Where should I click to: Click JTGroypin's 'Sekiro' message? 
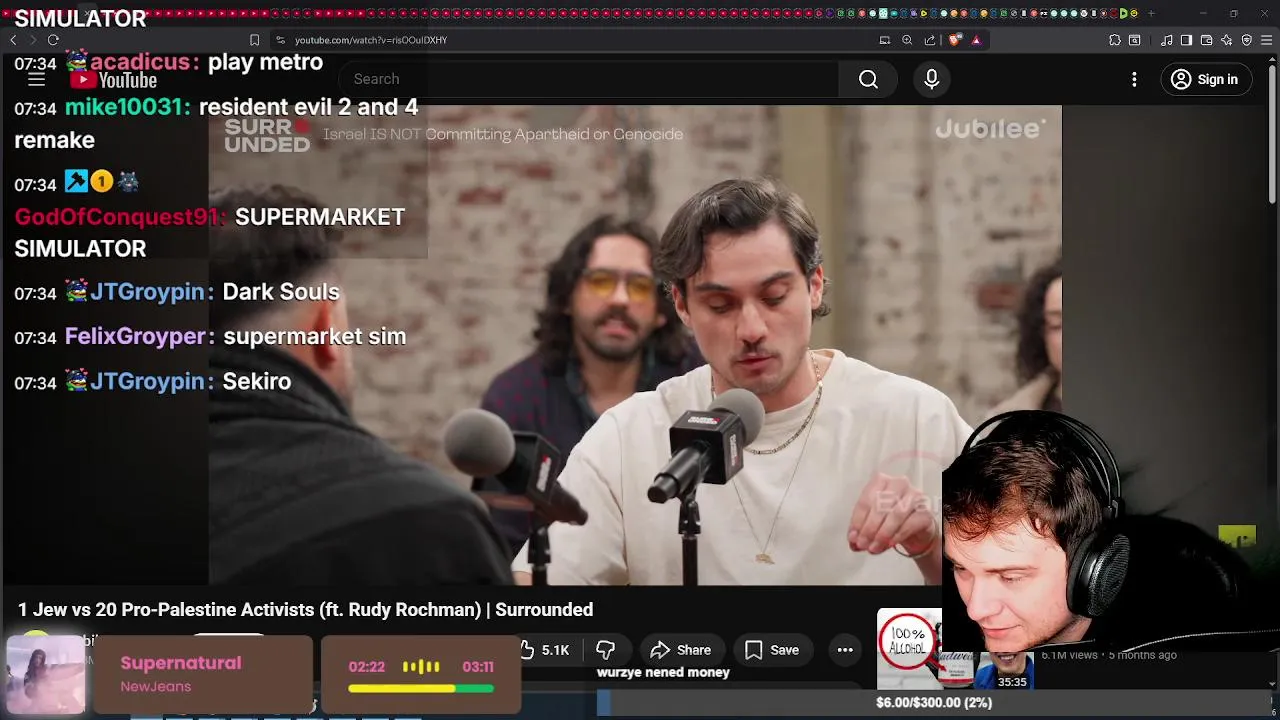pyautogui.click(x=257, y=382)
